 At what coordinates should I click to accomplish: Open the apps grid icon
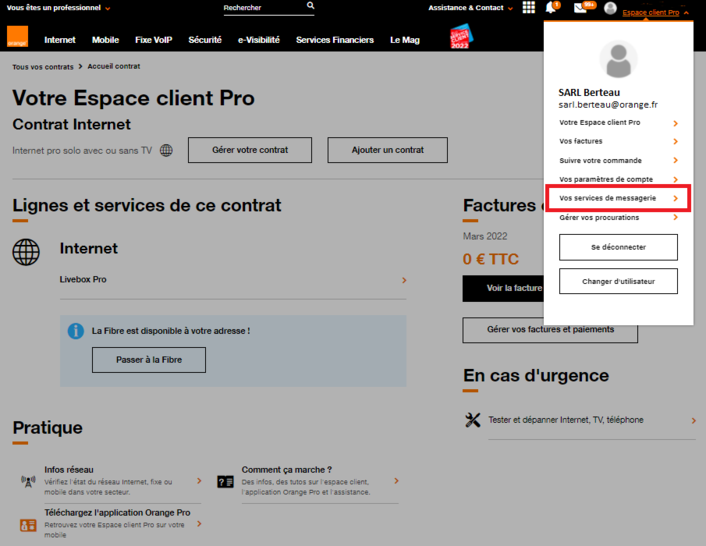(x=529, y=8)
